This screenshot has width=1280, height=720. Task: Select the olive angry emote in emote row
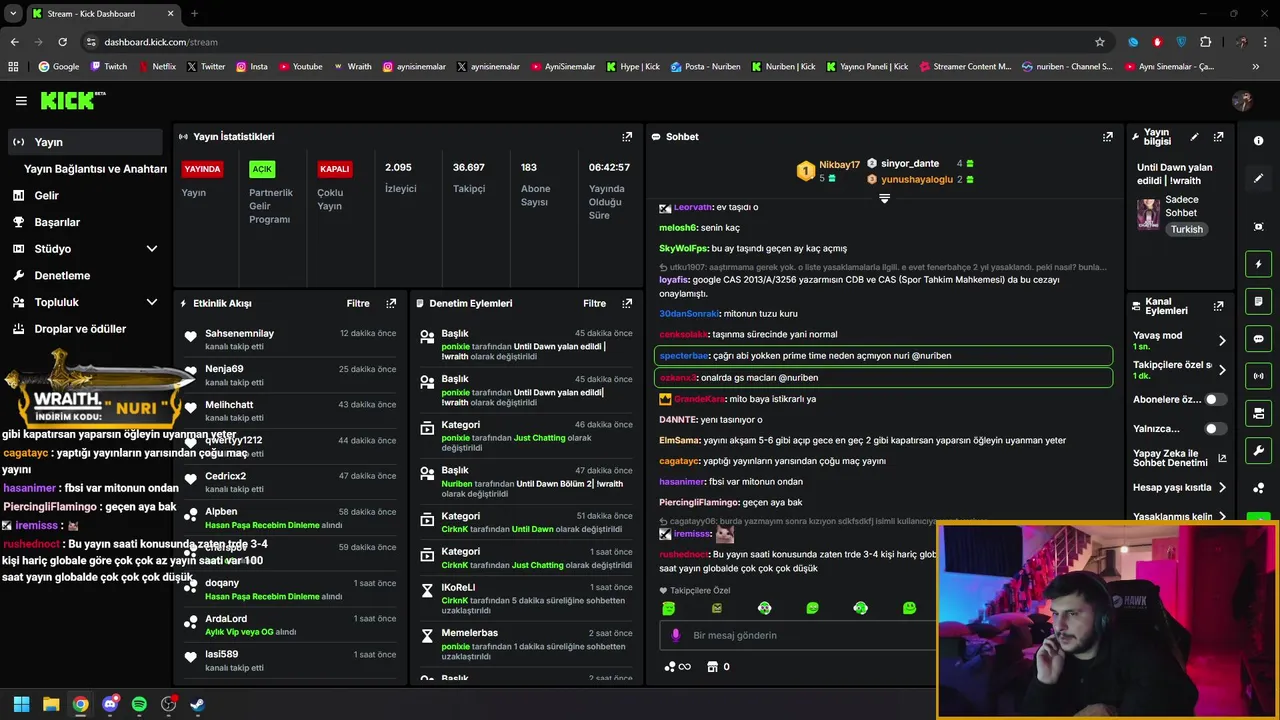[716, 608]
